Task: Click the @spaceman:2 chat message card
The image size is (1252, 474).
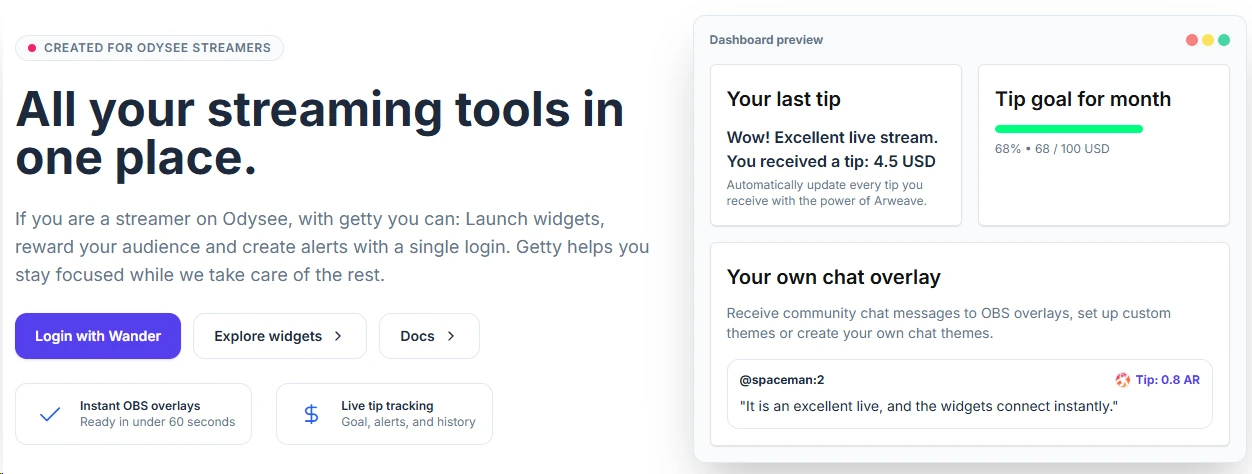Action: 969,394
